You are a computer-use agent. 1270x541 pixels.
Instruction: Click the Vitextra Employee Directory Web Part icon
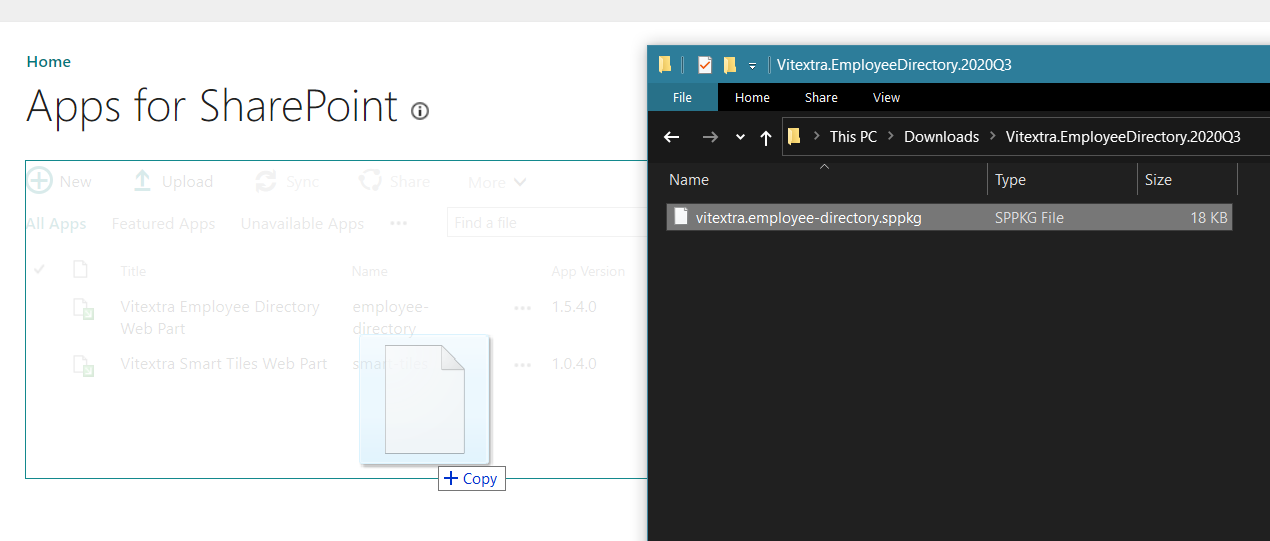pyautogui.click(x=83, y=309)
